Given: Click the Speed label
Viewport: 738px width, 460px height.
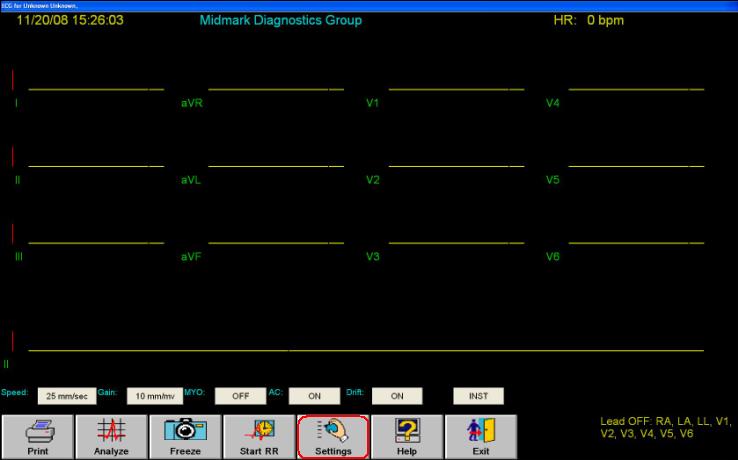Looking at the screenshot, I should pos(15,393).
